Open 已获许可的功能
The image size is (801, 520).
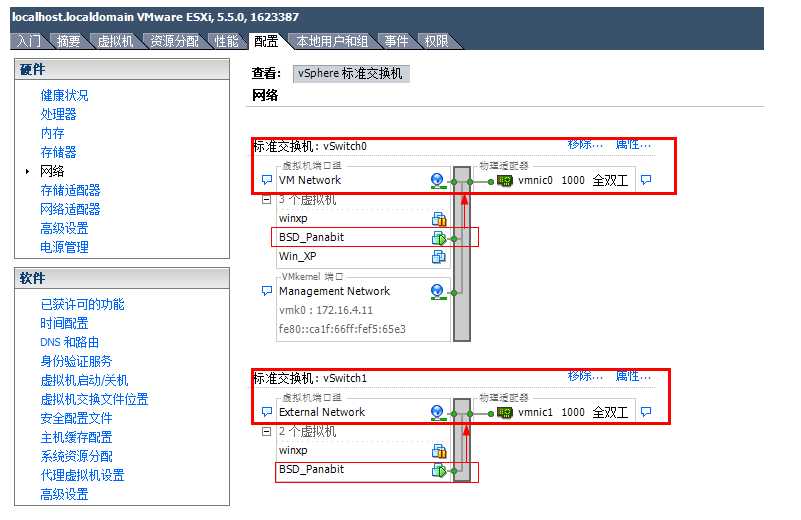(82, 304)
